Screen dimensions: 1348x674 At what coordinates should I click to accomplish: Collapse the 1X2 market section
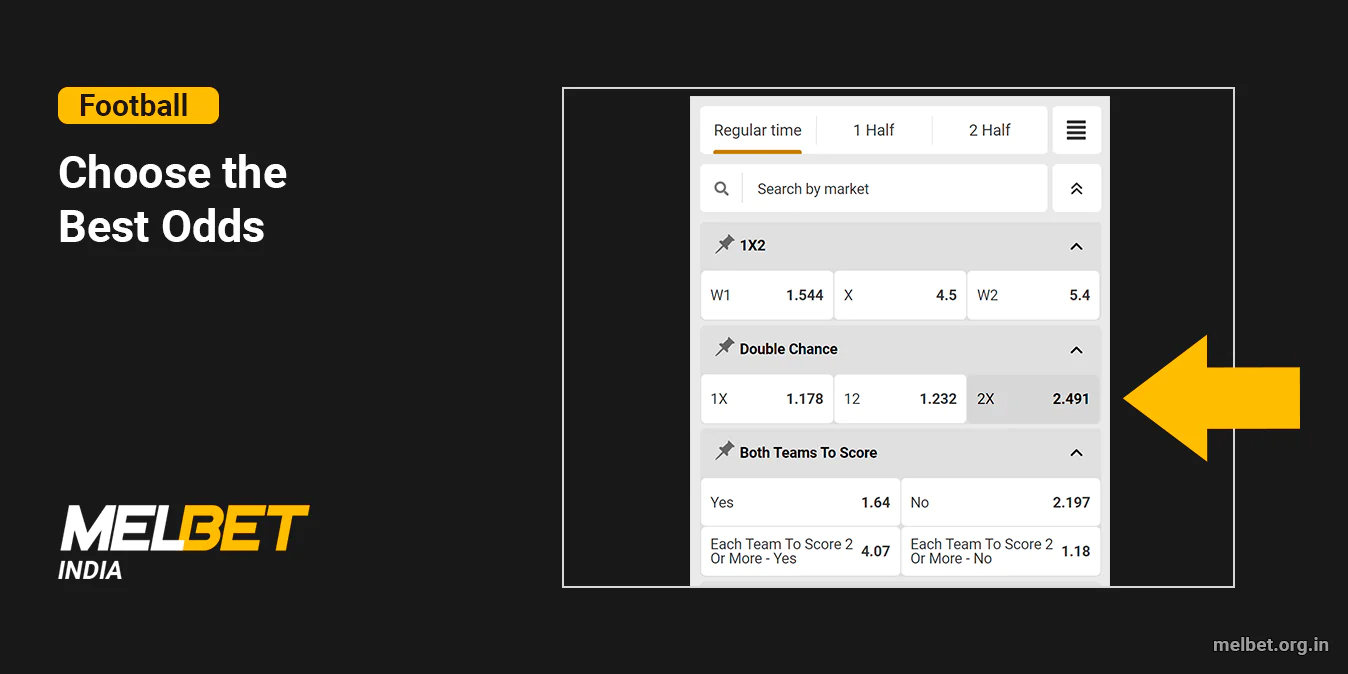tap(1076, 245)
